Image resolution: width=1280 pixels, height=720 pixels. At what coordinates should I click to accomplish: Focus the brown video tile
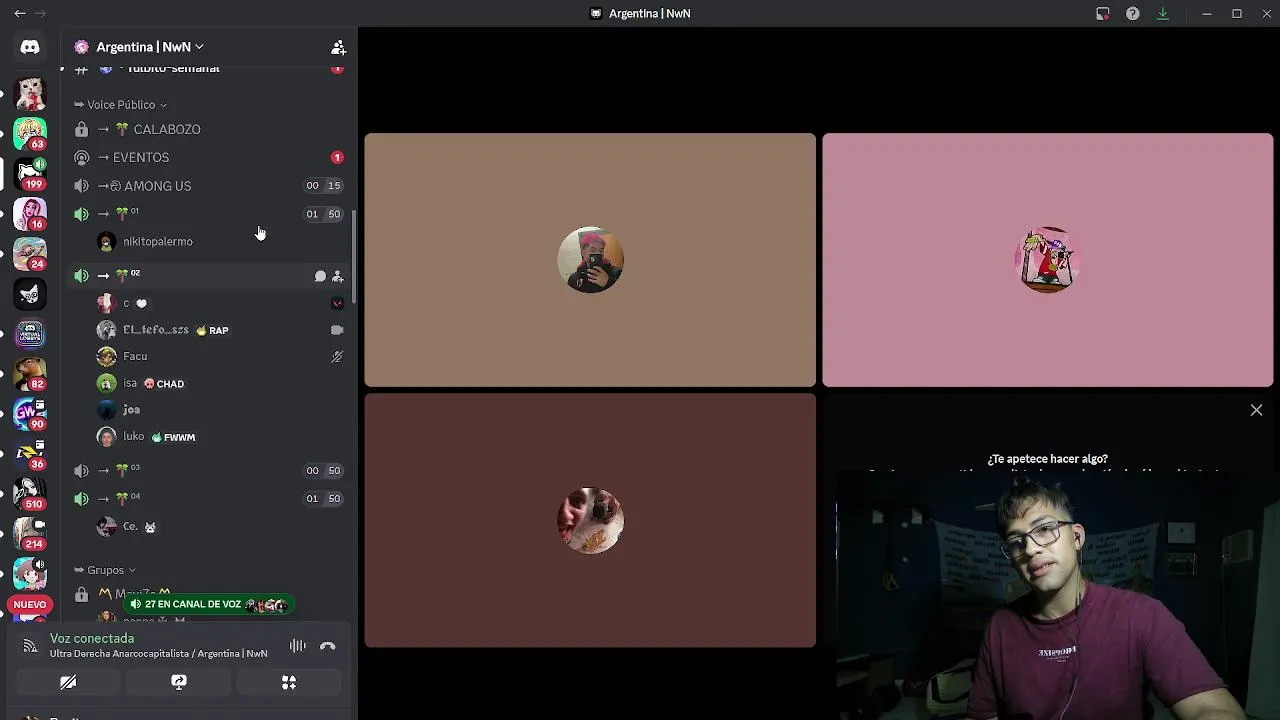[x=590, y=520]
